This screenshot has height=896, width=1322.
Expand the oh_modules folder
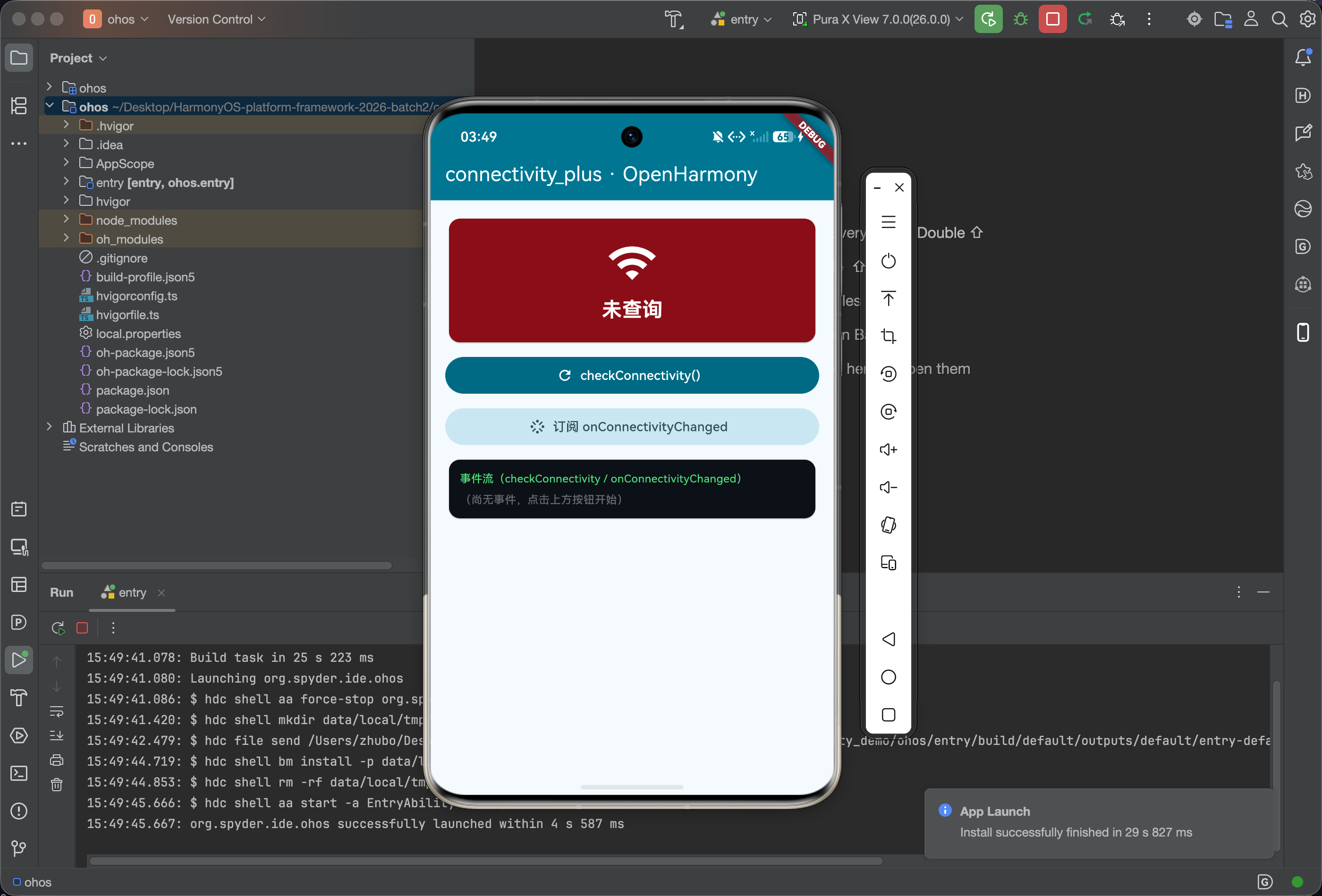click(66, 238)
